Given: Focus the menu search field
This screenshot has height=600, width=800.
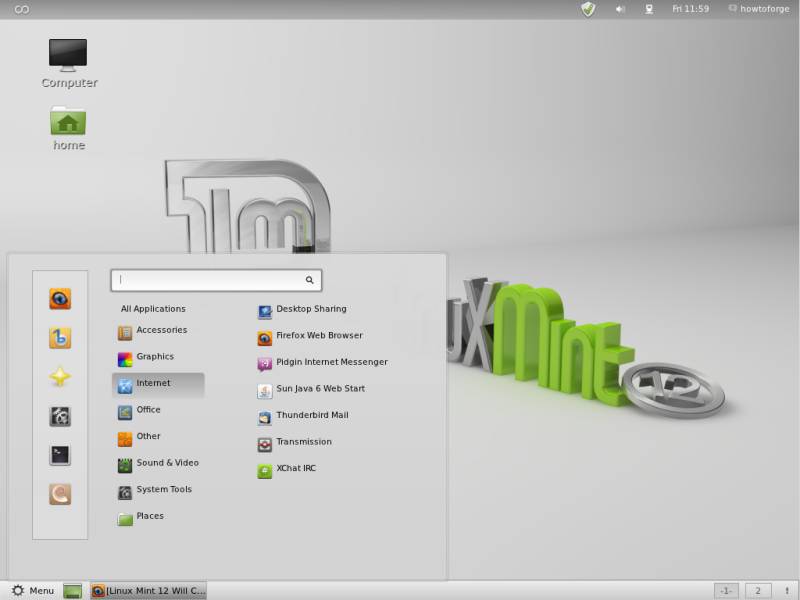Looking at the screenshot, I should 216,280.
